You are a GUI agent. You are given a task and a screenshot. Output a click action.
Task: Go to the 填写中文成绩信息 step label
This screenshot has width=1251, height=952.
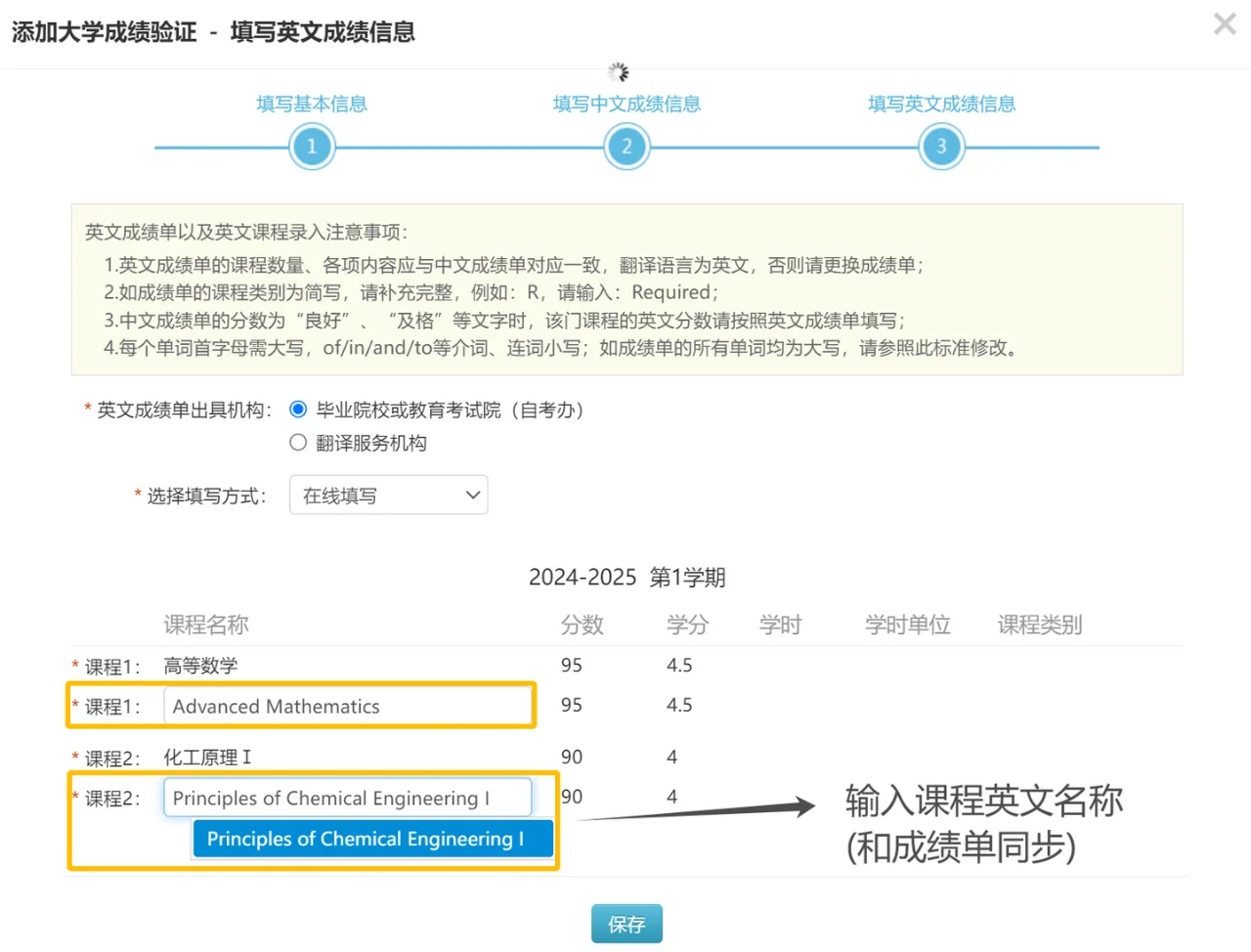coord(626,104)
